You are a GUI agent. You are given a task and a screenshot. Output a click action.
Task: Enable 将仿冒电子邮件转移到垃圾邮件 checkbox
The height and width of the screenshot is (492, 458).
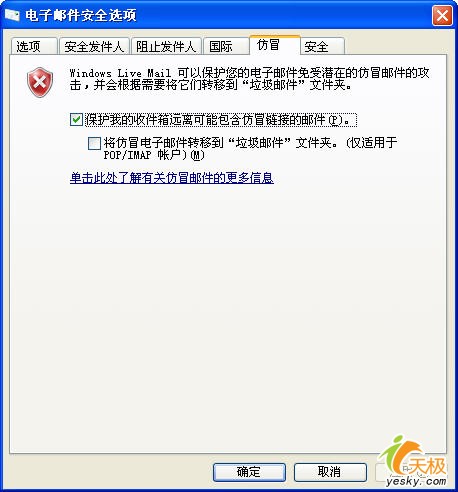94,143
